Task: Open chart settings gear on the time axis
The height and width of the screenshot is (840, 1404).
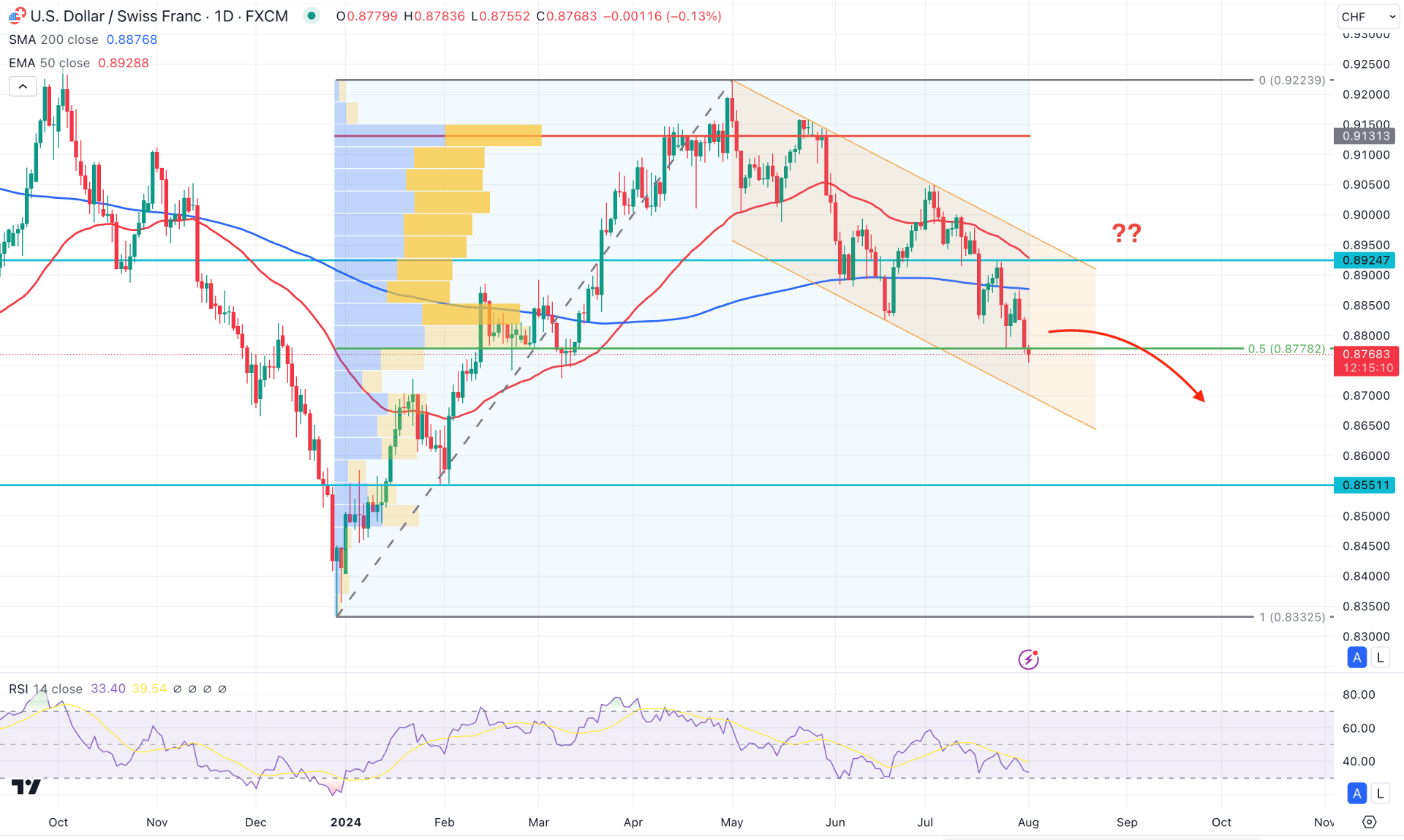Action: (x=1370, y=822)
